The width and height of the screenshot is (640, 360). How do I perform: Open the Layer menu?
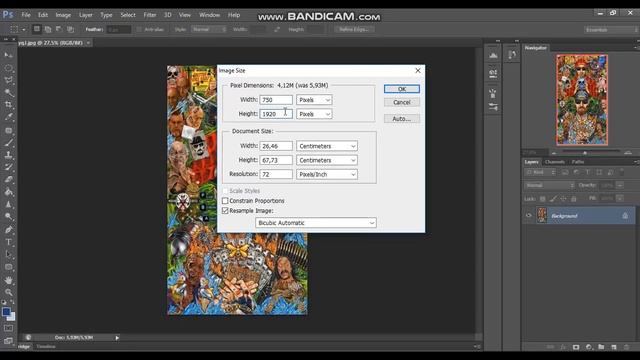pyautogui.click(x=85, y=15)
